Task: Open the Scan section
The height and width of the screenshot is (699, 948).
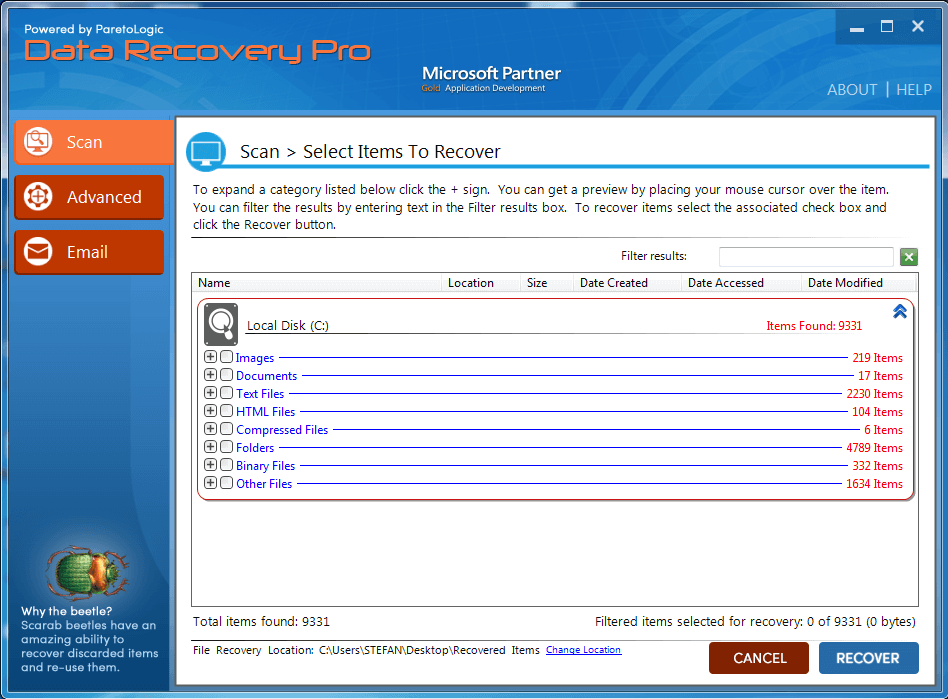Action: point(94,142)
